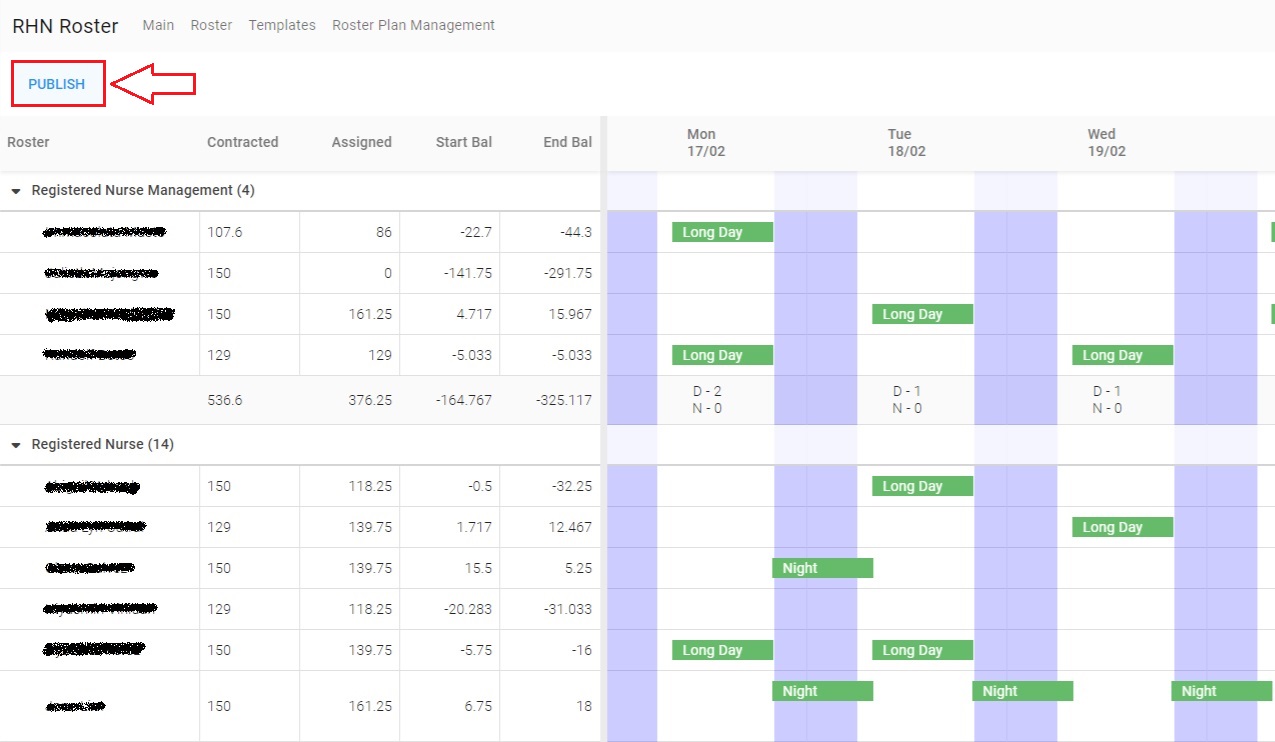Collapse the Registered Nurse Management group
The height and width of the screenshot is (742, 1275).
(x=16, y=191)
